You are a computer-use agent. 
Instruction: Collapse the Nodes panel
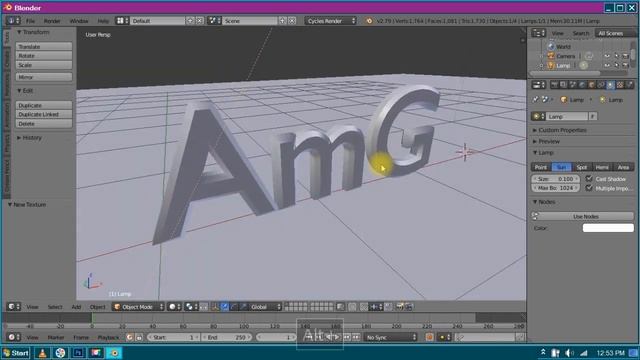pos(544,202)
